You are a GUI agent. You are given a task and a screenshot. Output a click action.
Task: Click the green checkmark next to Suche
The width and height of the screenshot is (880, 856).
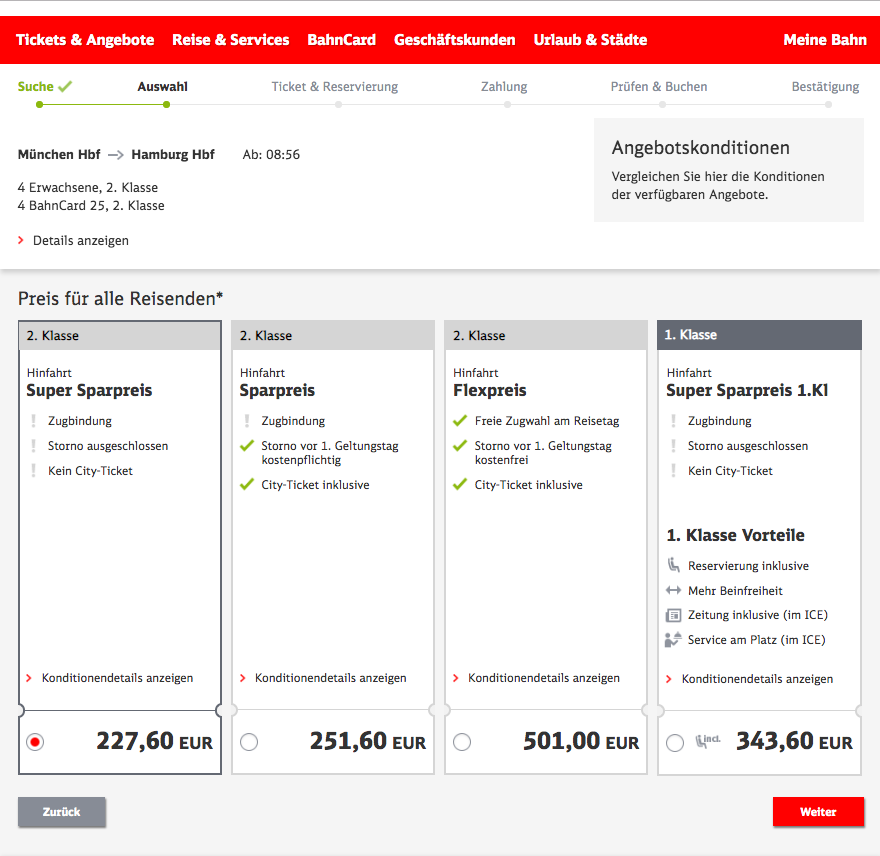coord(65,87)
